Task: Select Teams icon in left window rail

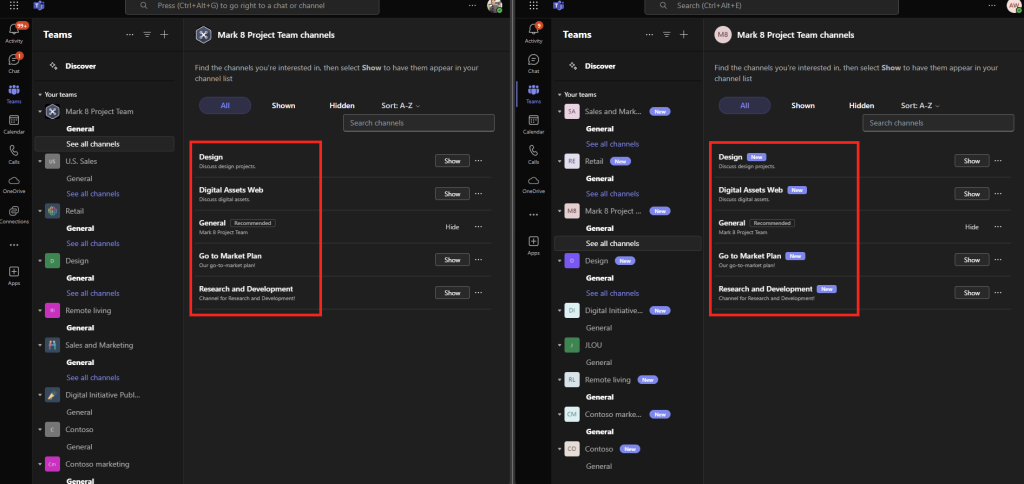Action: (14, 93)
